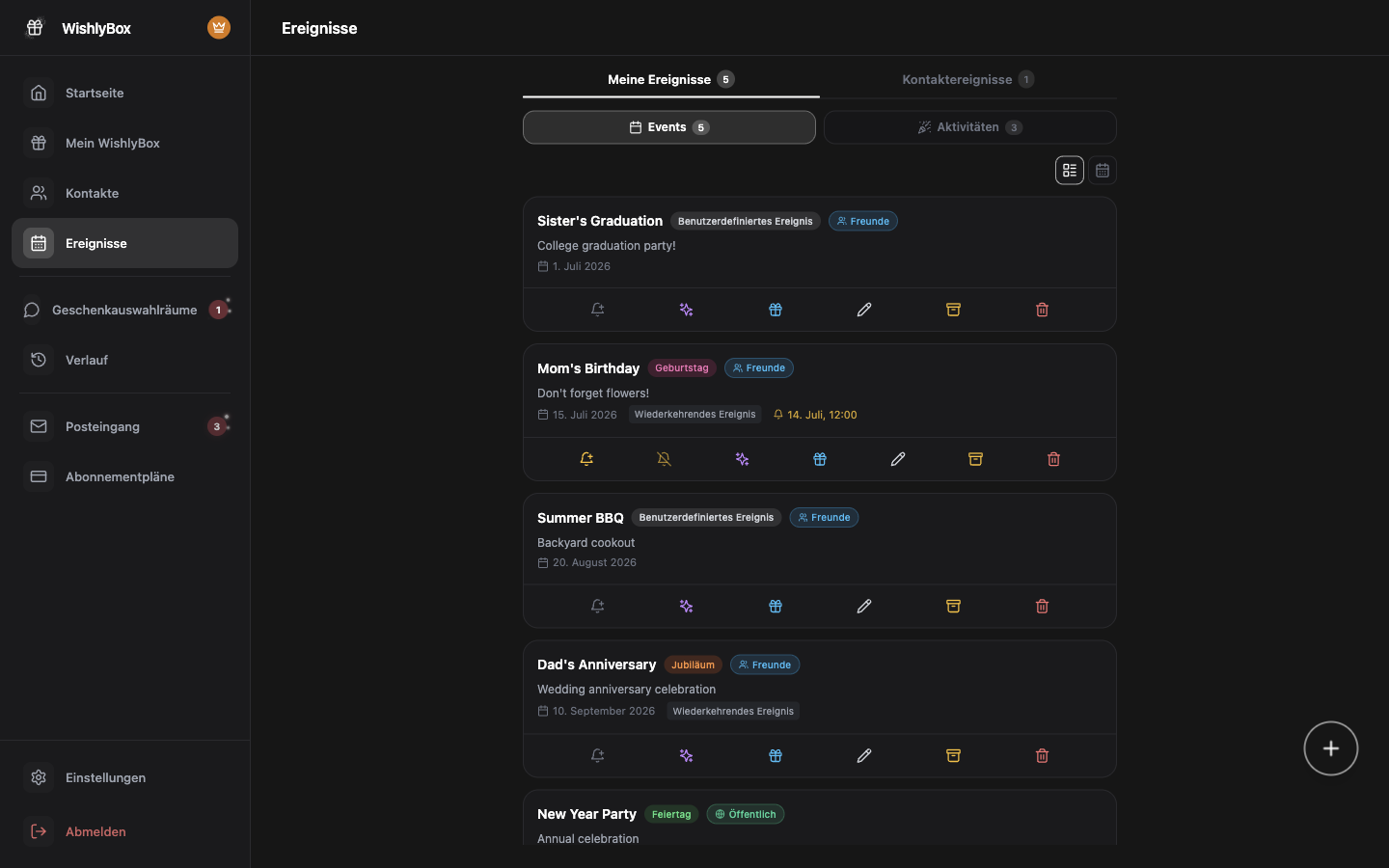Open the premium crown badge
The width and height of the screenshot is (1389, 868).
pyautogui.click(x=219, y=28)
